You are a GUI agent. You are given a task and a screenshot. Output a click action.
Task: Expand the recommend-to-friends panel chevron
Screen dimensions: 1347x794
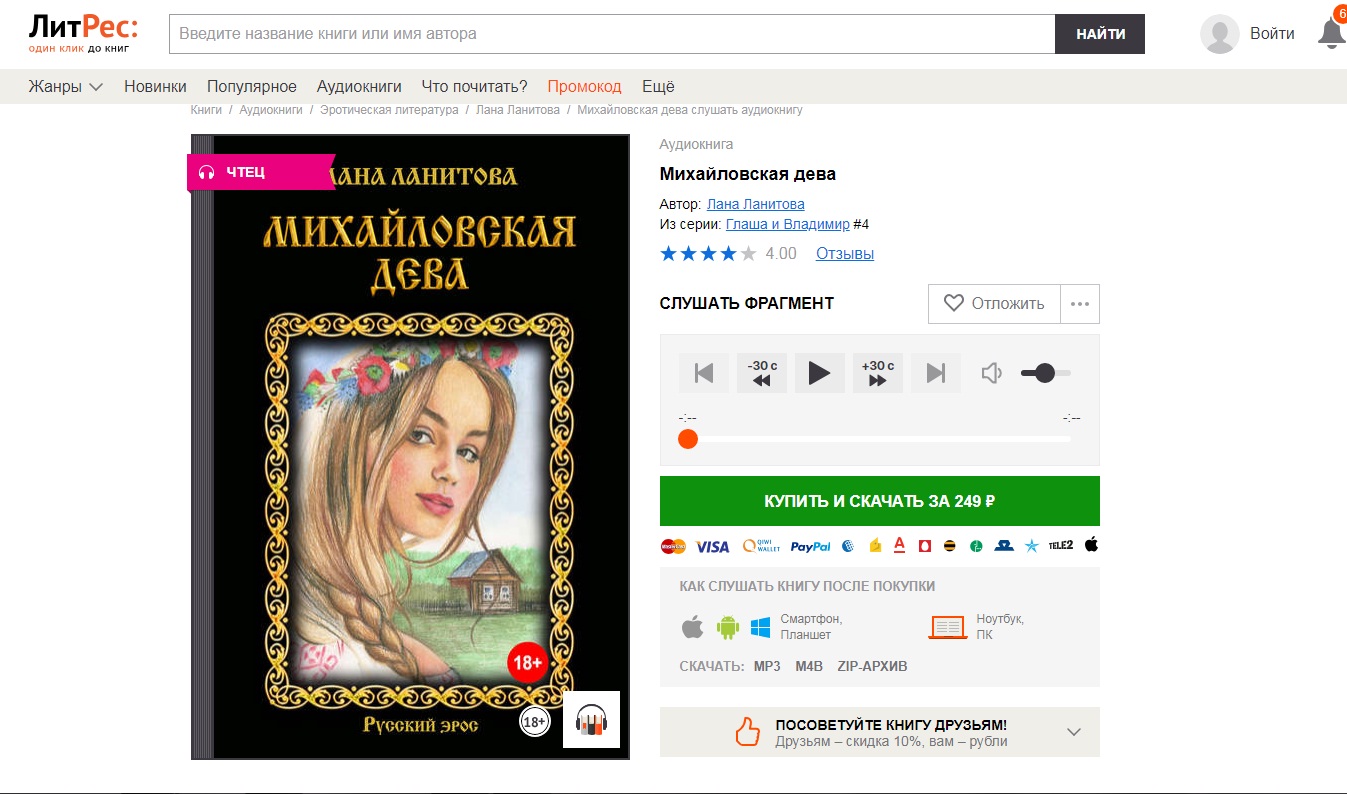[1074, 732]
